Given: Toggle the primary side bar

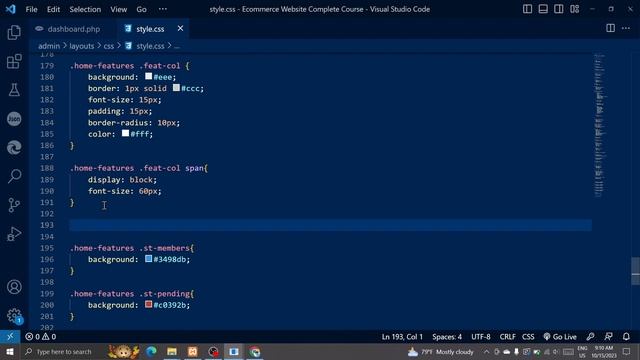Looking at the screenshot, I should [x=527, y=9].
